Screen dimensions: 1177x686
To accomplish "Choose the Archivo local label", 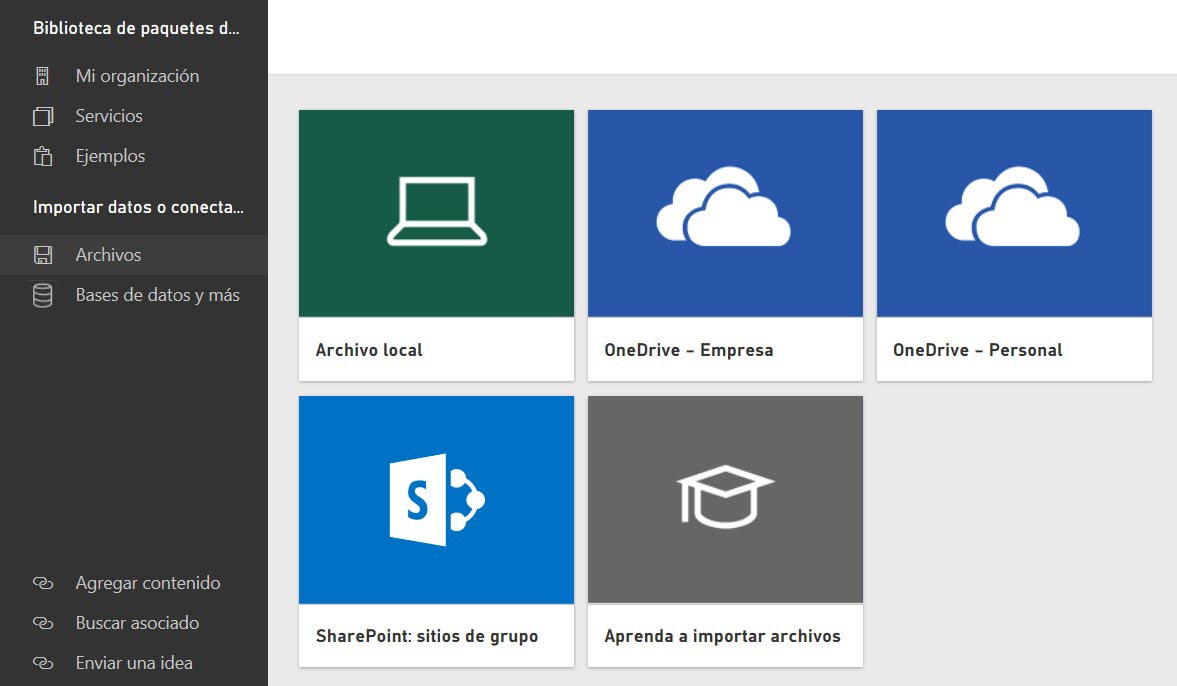I will point(369,350).
